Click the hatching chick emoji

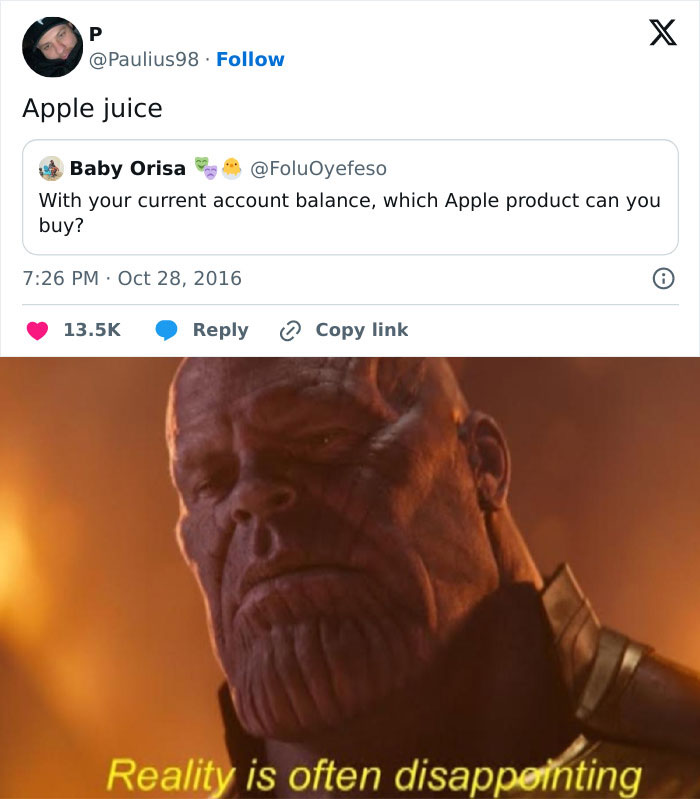point(231,167)
